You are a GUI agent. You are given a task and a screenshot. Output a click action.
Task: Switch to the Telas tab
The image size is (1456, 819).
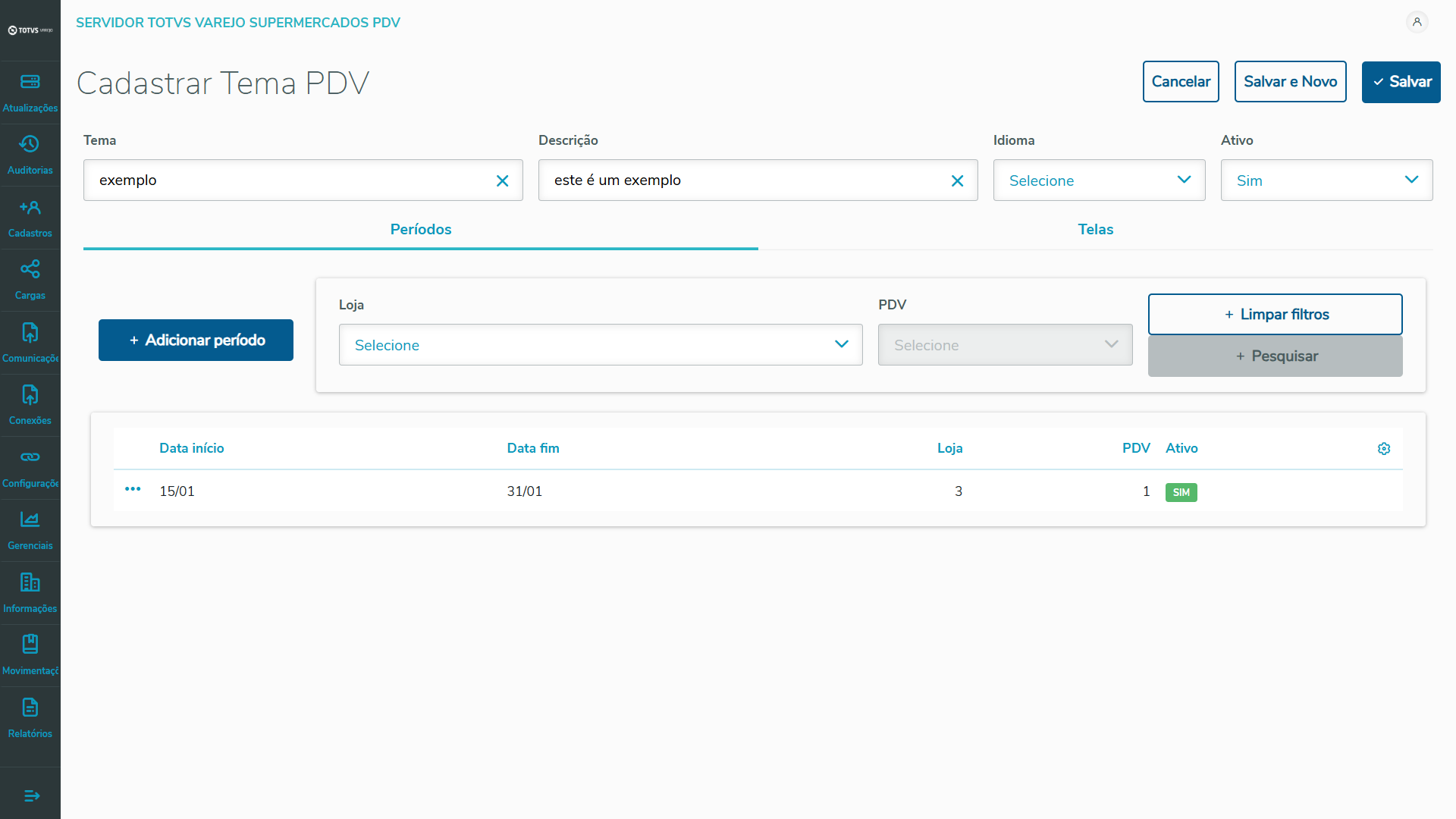pos(1095,229)
